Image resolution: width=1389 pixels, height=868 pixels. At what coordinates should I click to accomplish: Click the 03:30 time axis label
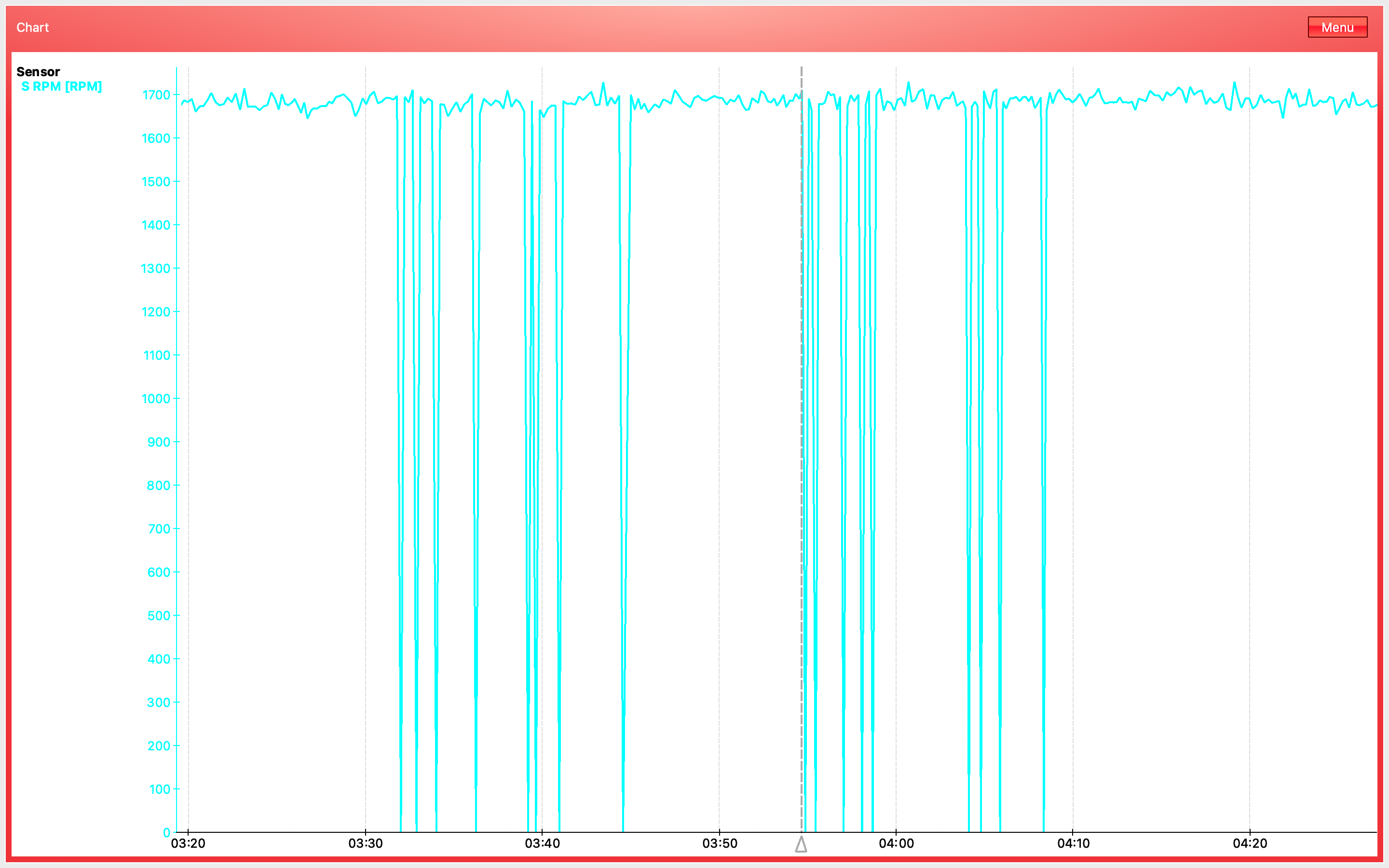tap(366, 843)
